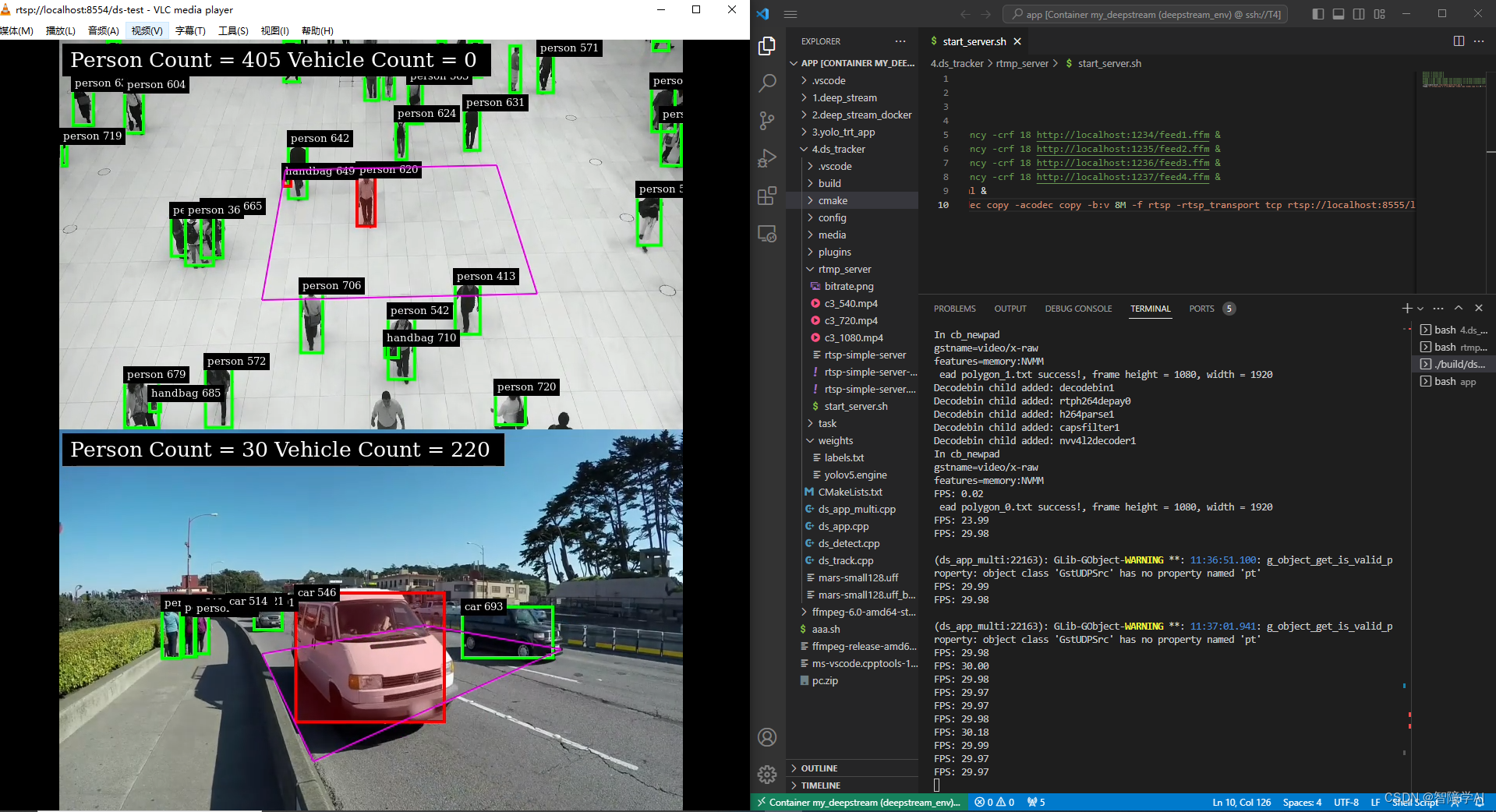Open the Remote Explorer view
Viewport: 1496px width, 812px height.
pos(767,233)
